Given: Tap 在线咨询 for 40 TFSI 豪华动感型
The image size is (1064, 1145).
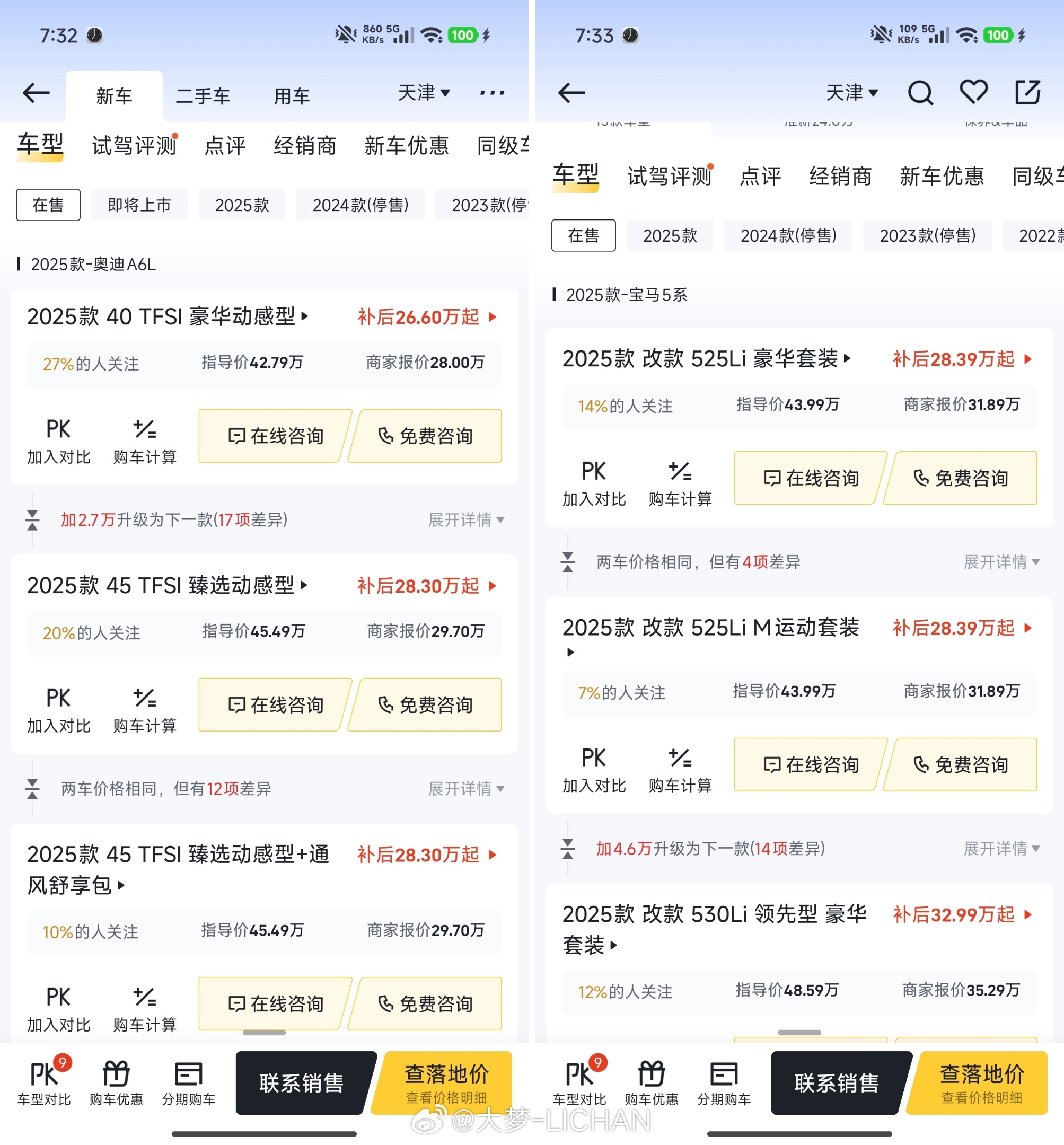Looking at the screenshot, I should [275, 436].
